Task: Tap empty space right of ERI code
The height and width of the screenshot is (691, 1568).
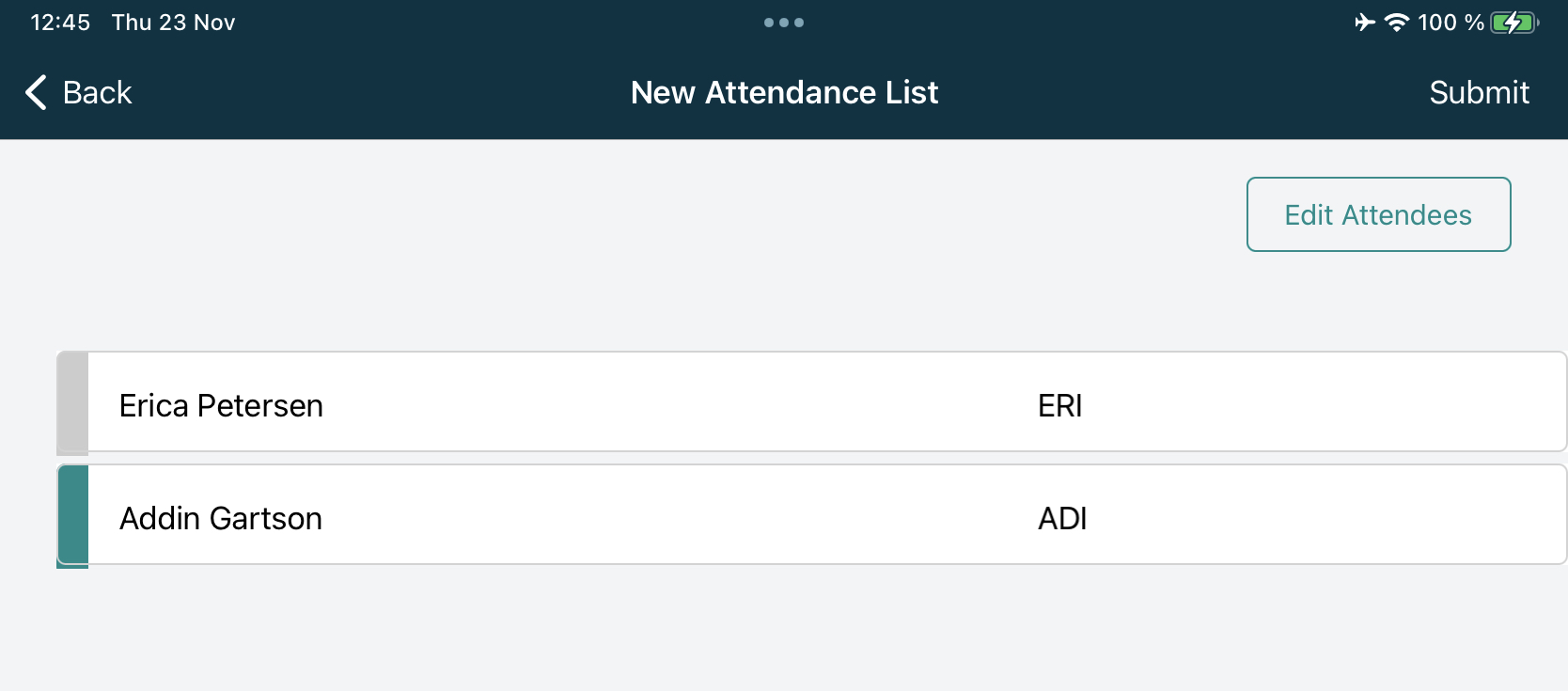Action: coord(1316,405)
